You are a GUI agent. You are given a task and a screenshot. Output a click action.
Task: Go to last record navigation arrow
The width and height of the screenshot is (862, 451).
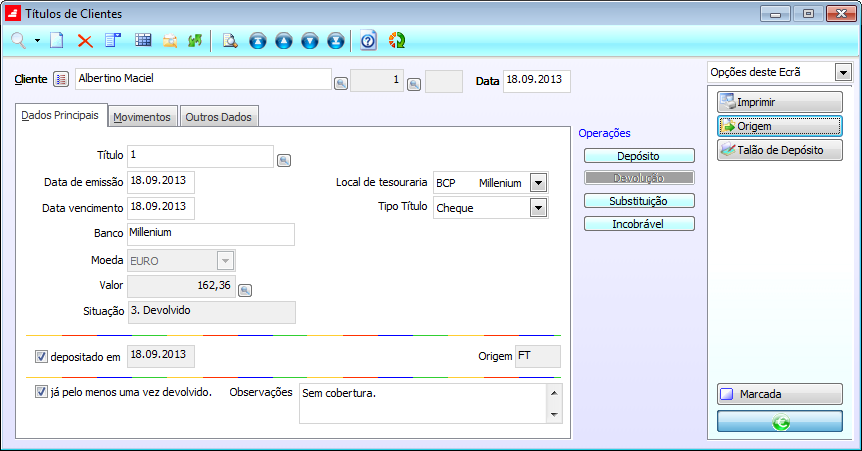pos(336,41)
